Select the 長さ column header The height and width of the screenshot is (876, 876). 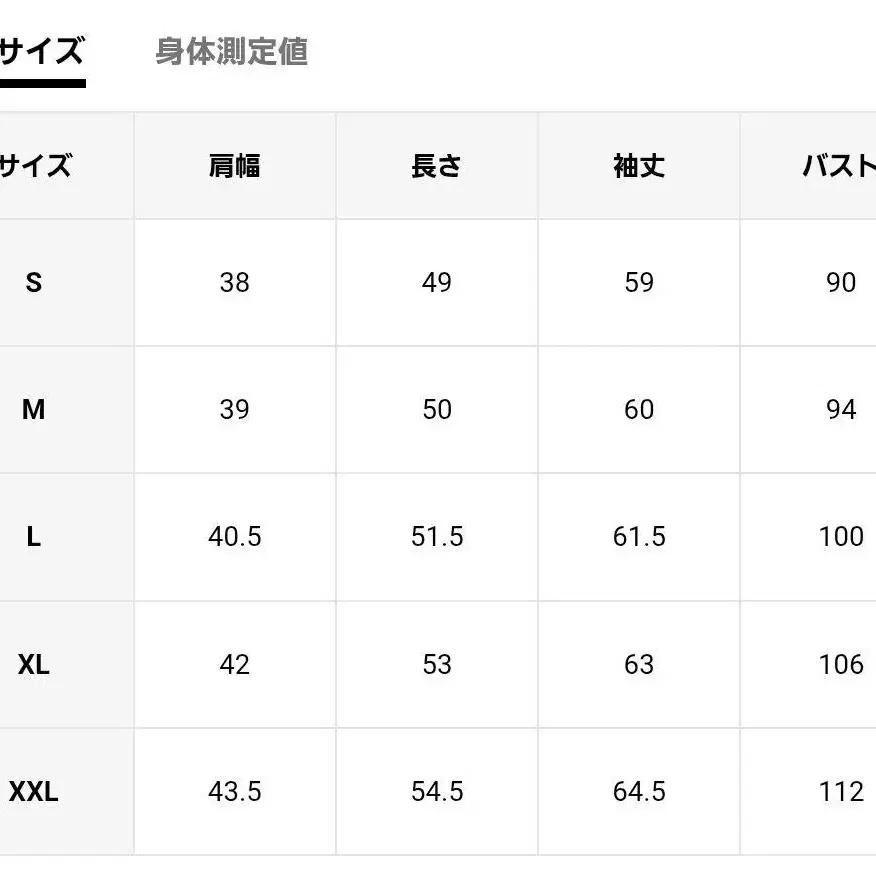click(437, 166)
